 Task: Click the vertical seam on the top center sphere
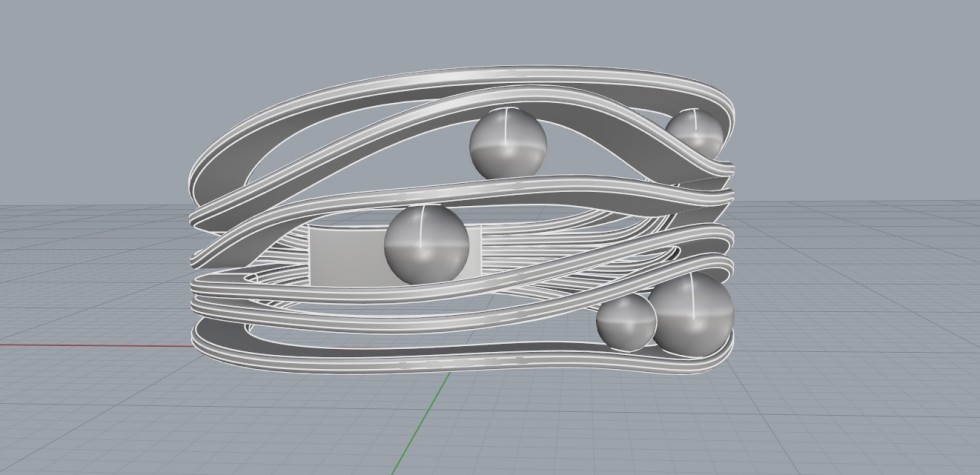(508, 130)
